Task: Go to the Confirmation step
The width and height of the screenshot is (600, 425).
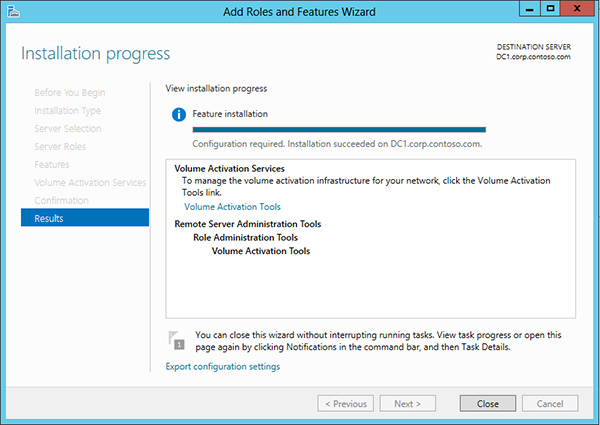Action: (61, 200)
